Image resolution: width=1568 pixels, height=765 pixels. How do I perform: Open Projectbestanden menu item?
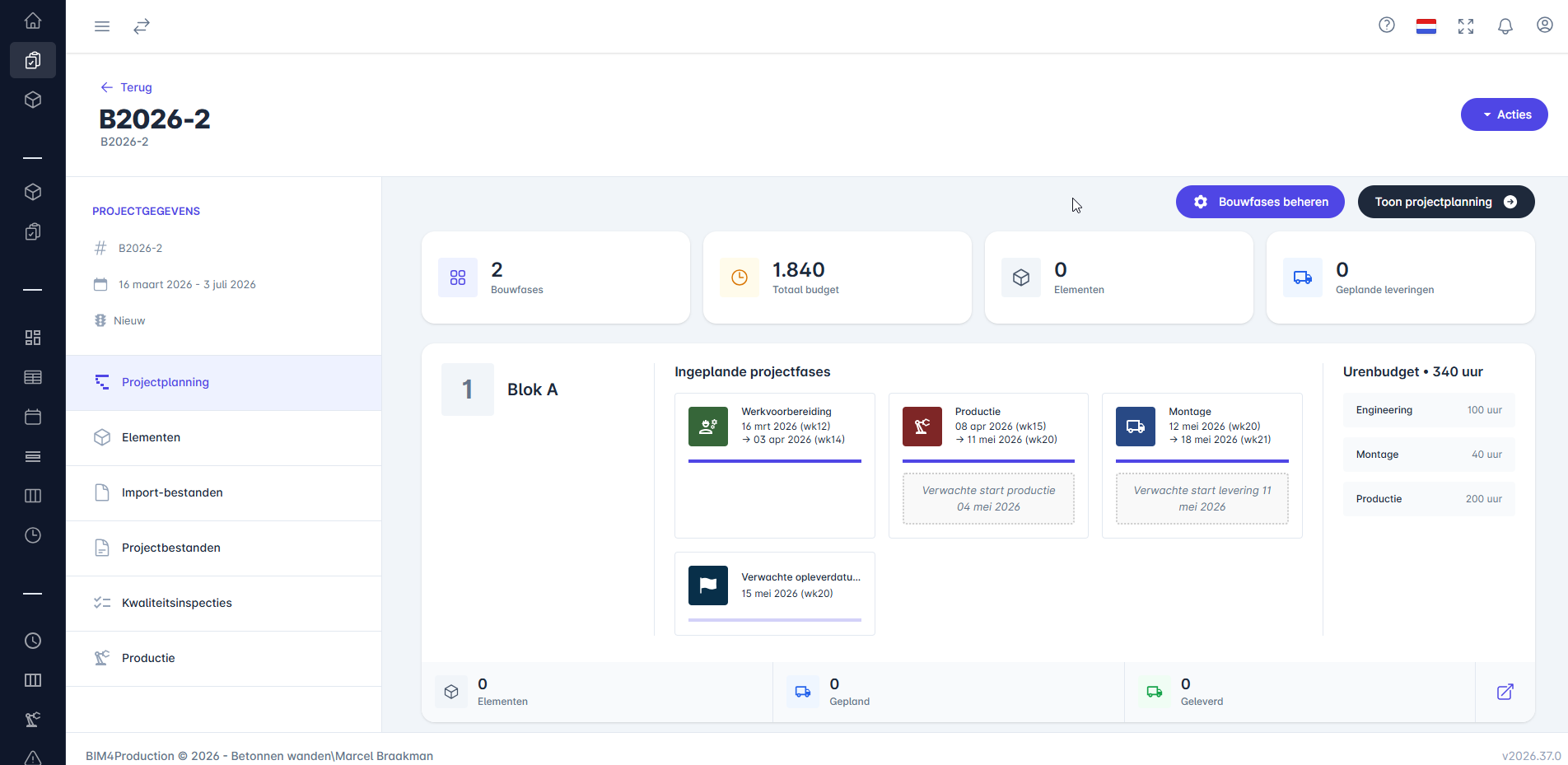224,548
